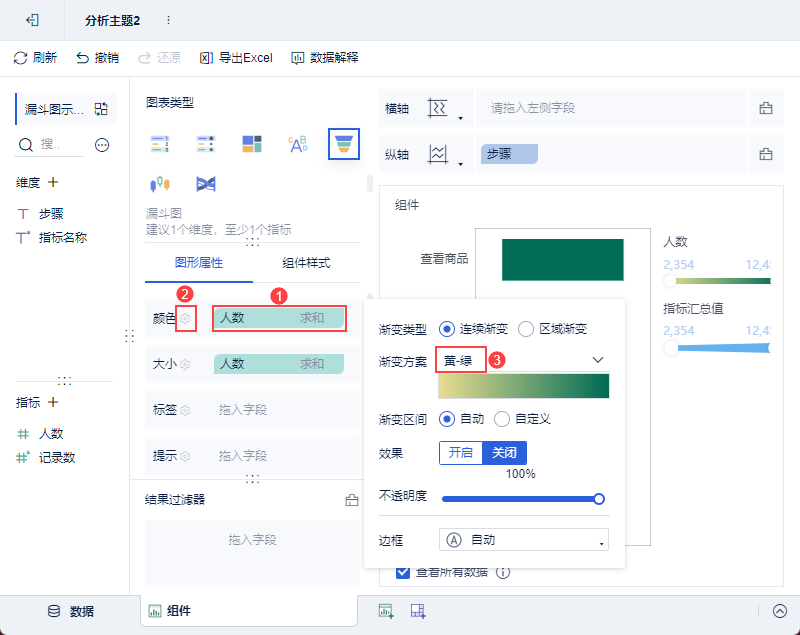The image size is (800, 635).
Task: Click the candlestick chart type icon
Action: pyautogui.click(x=160, y=184)
